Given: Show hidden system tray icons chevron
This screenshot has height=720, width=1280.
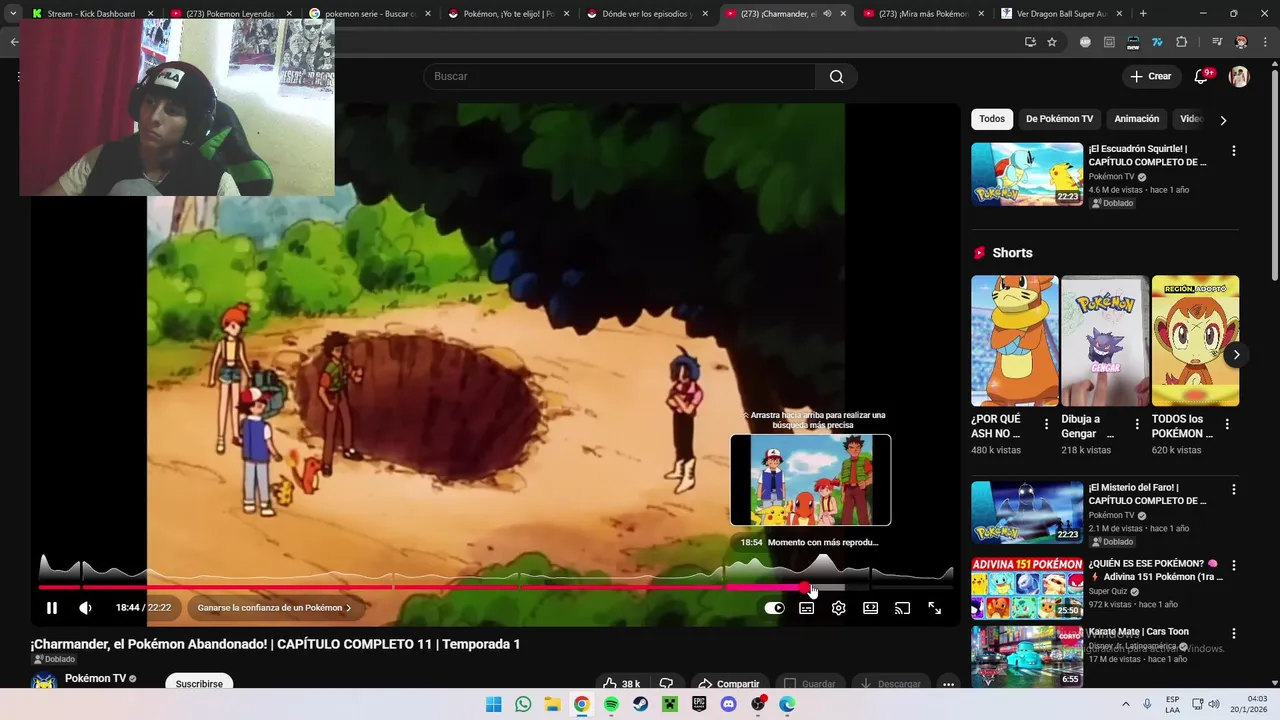Looking at the screenshot, I should point(1126,704).
